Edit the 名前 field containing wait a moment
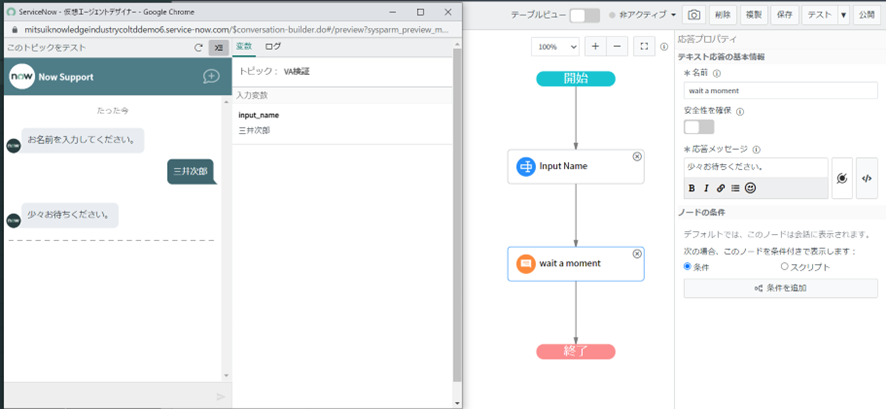Screen dimensions: 886x409 click(780, 90)
